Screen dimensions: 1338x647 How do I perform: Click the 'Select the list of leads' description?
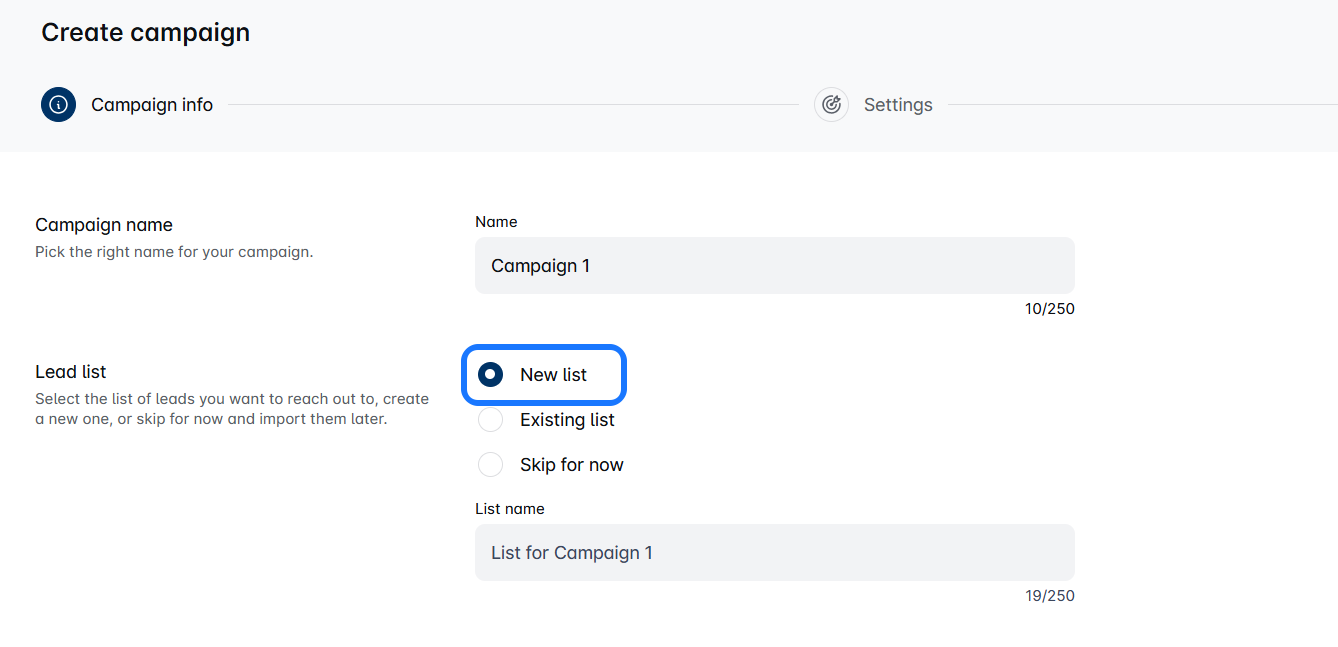coord(232,409)
